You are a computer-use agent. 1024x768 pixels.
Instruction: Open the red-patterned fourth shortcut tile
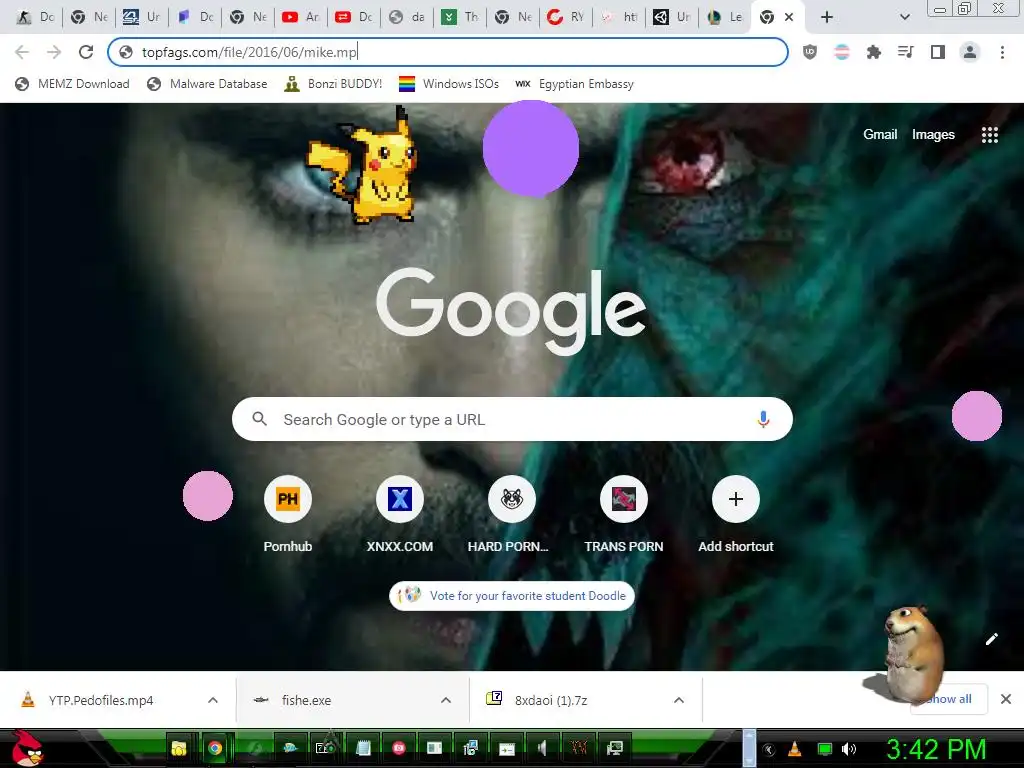point(624,499)
